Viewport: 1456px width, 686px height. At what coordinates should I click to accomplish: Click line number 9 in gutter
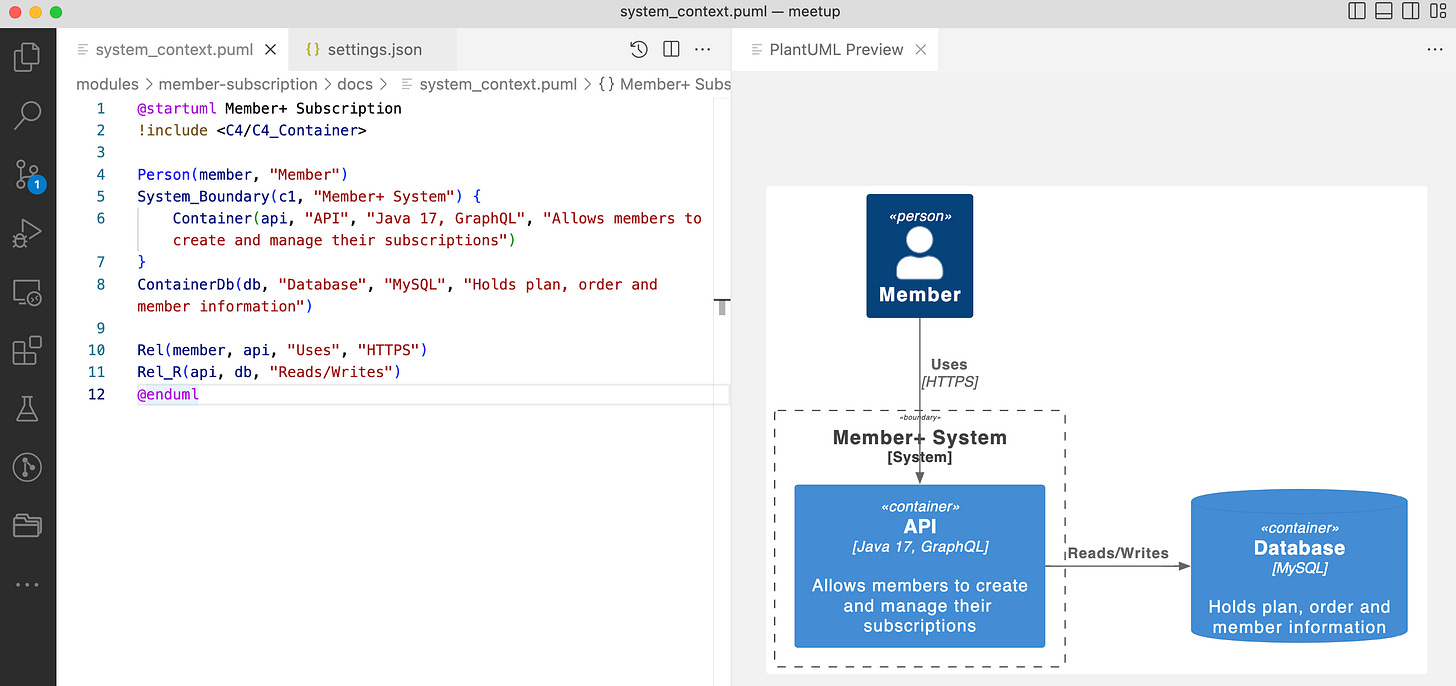tap(100, 328)
